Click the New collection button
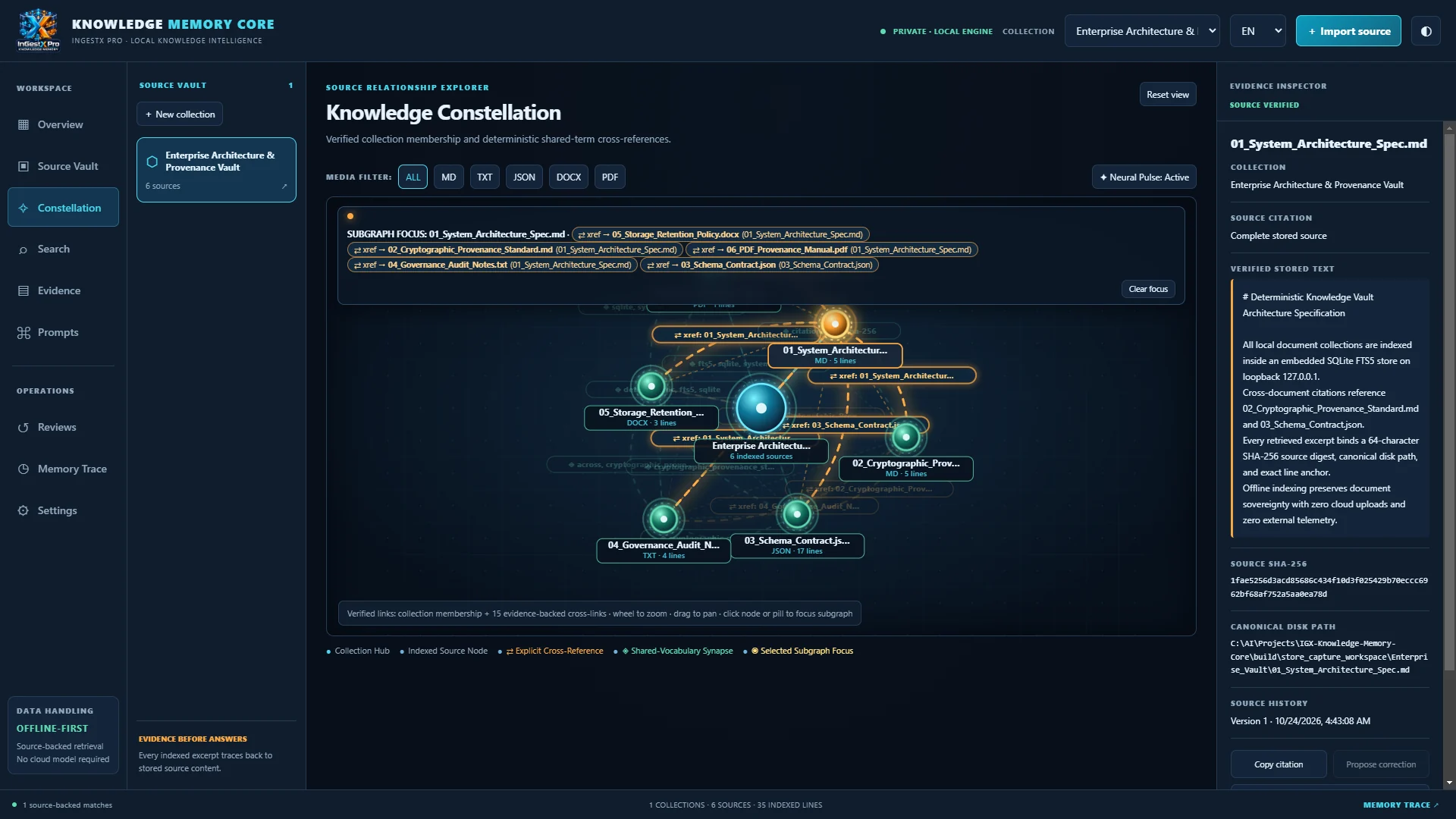 pyautogui.click(x=180, y=114)
